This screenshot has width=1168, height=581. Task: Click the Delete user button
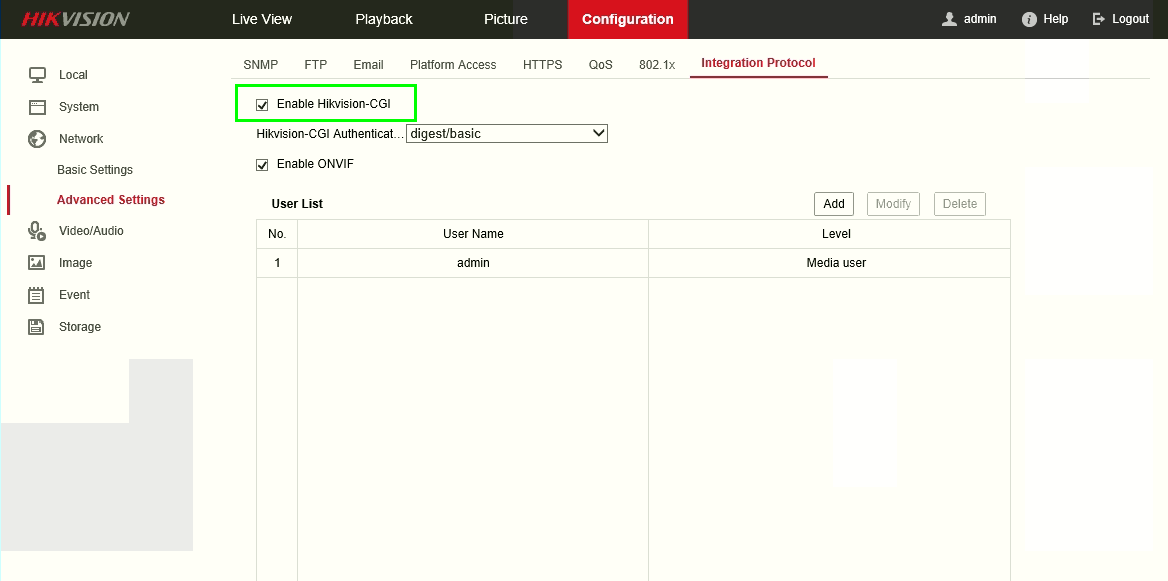click(959, 203)
